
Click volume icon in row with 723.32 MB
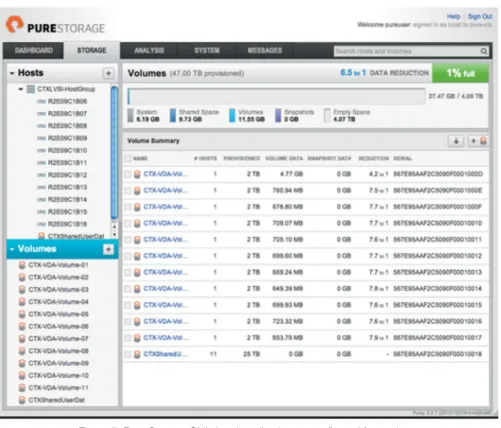click(x=137, y=321)
